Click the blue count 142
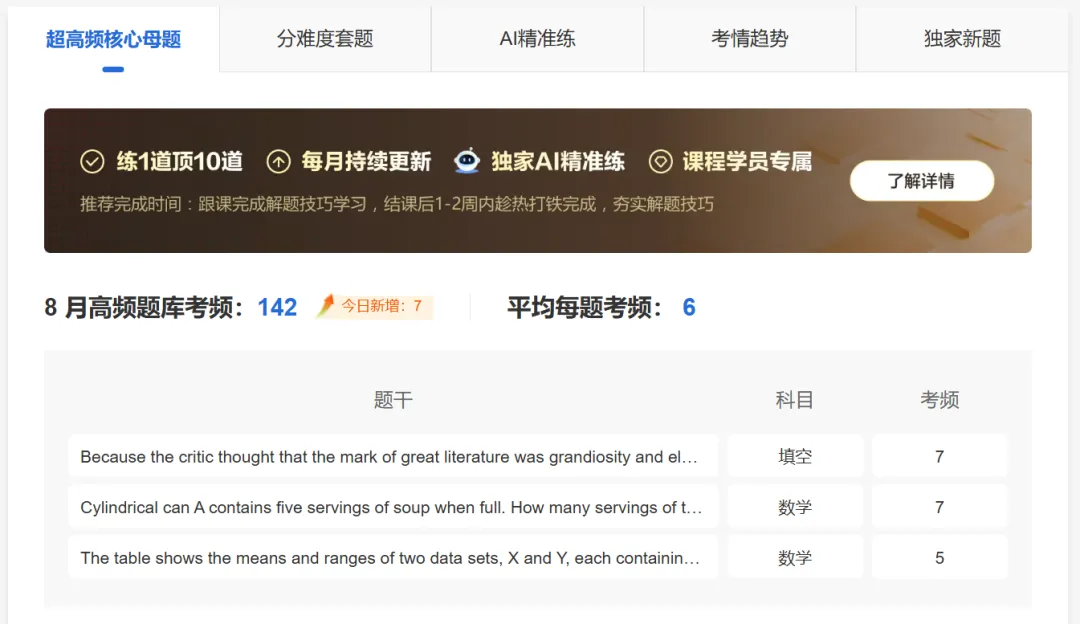Screen dimensions: 1080x624 pyautogui.click(x=276, y=307)
